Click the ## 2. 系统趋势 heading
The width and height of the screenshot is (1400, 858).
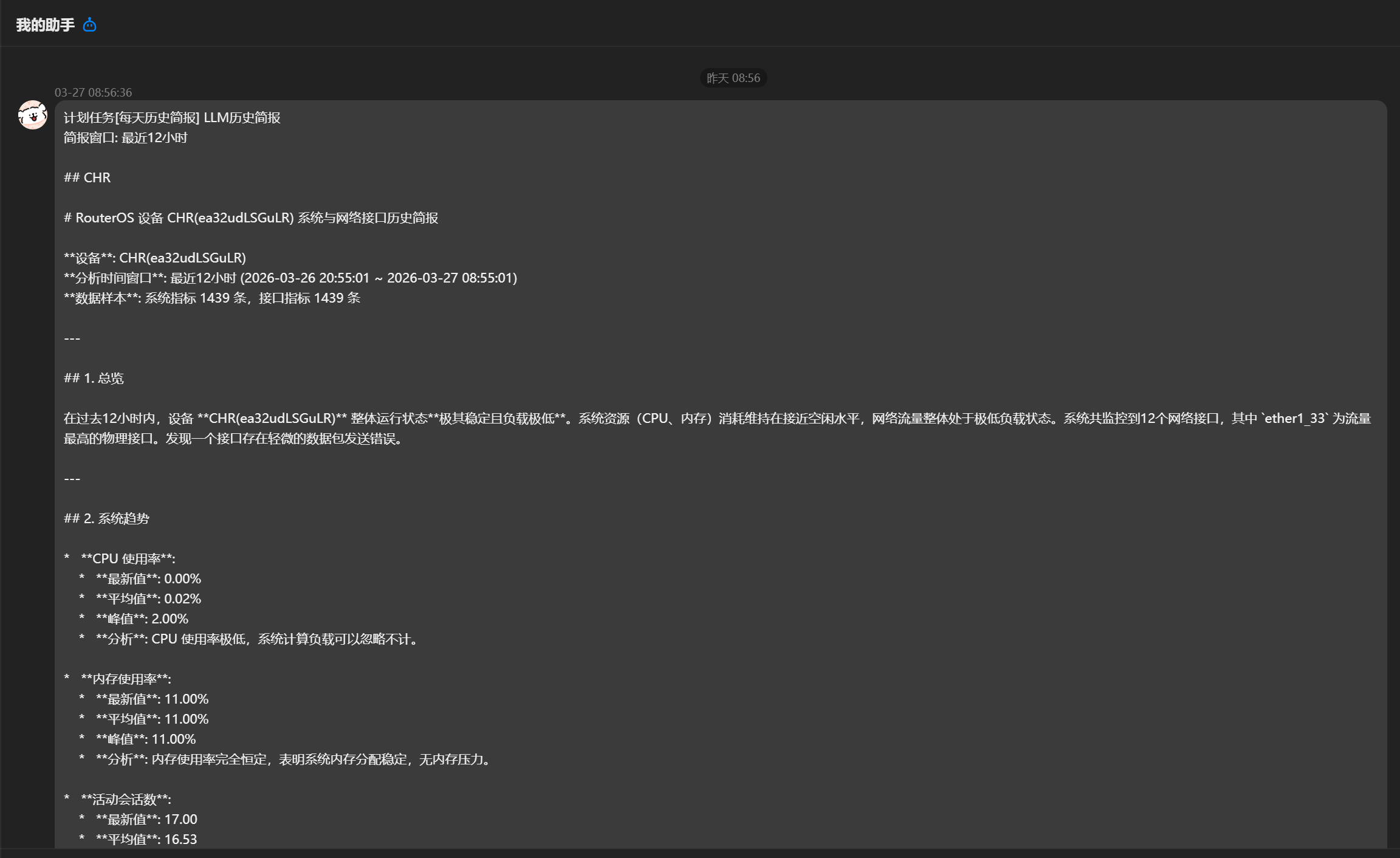(x=106, y=518)
